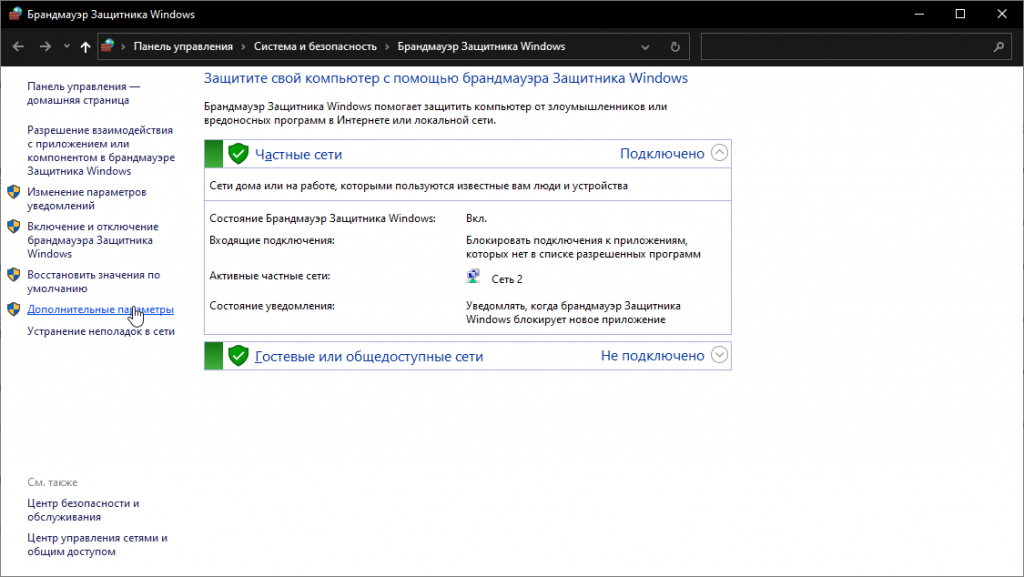
Task: Open Восстановить значения по умолчанию link
Action: click(x=93, y=282)
